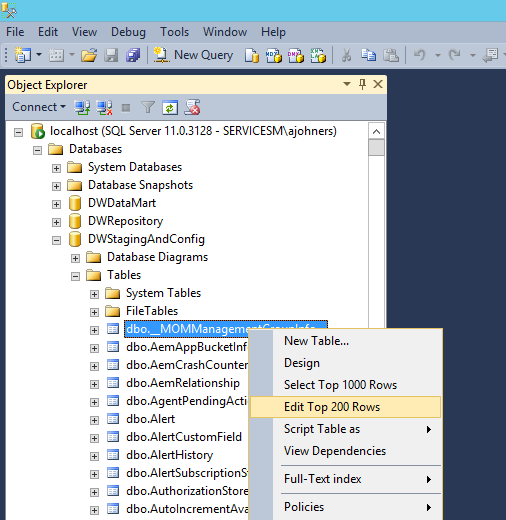
Task: Select the dbo.Alert table
Action: coord(150,419)
